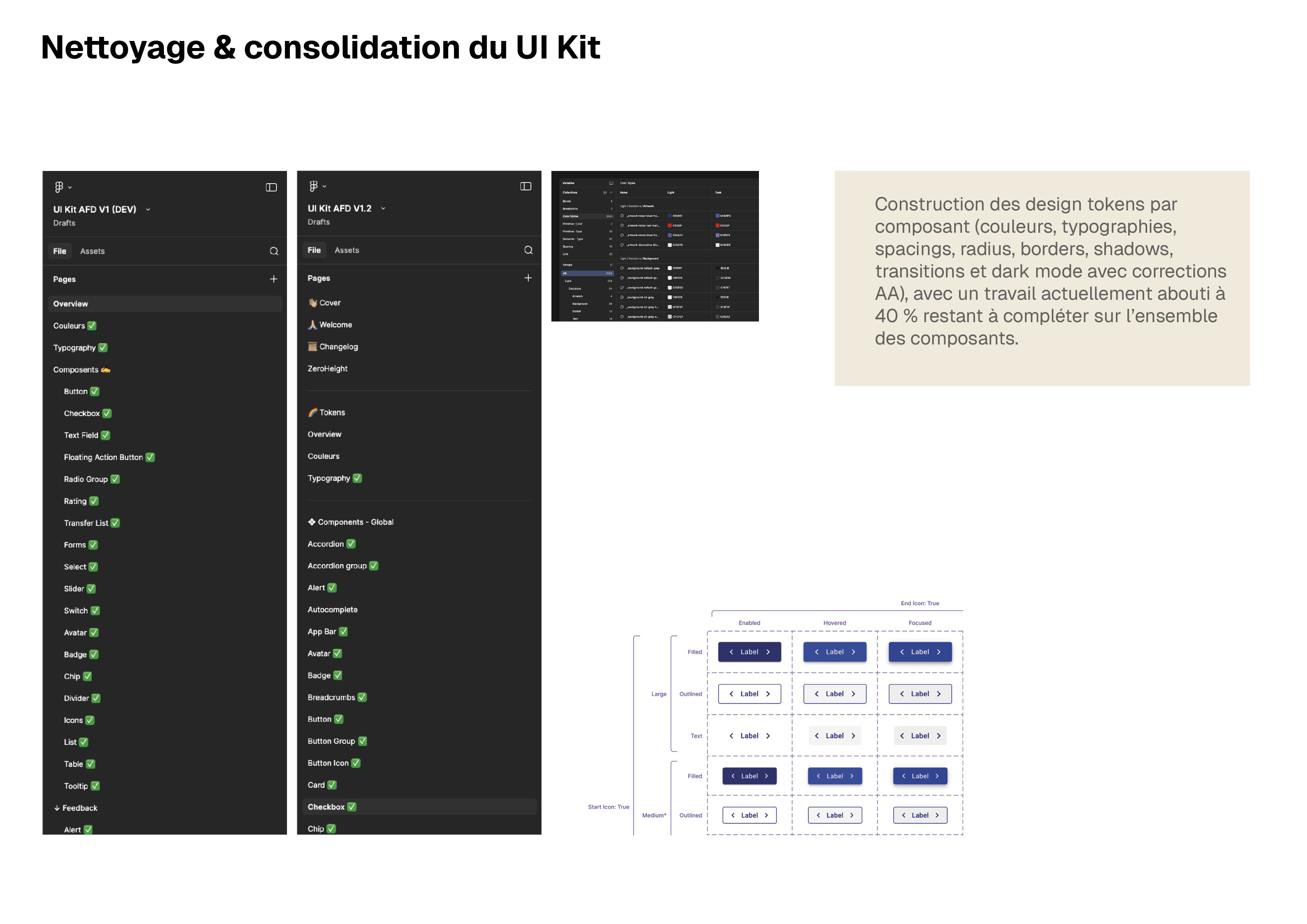Open Figma main menu in UI Kit AFD V1.2 panel
The image size is (1307, 924).
tap(317, 186)
